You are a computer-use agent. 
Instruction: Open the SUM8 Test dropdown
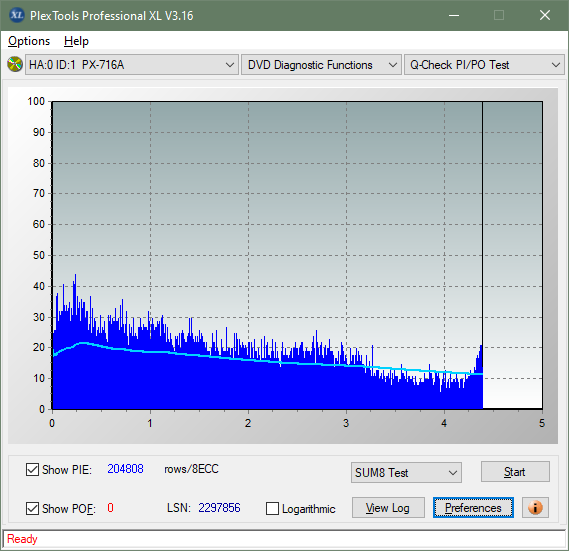point(406,473)
